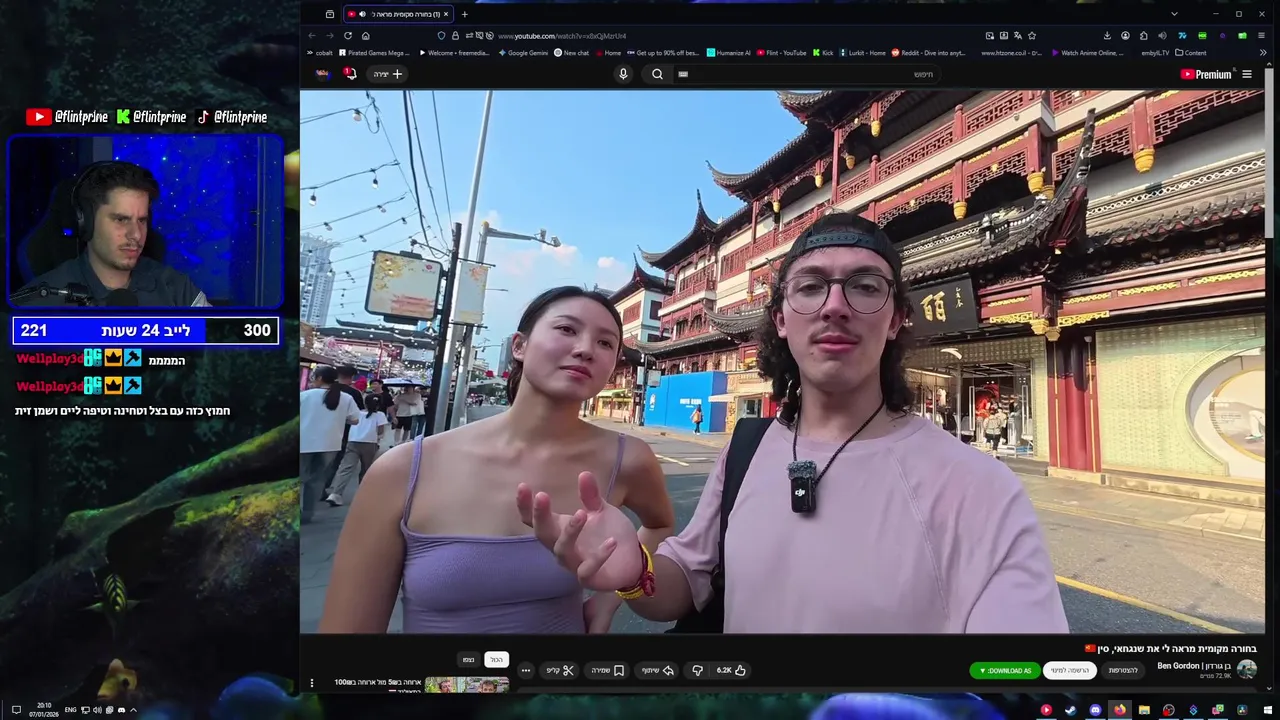Click the Share button with arrow
Viewport: 1280px width, 720px height.
[x=658, y=670]
